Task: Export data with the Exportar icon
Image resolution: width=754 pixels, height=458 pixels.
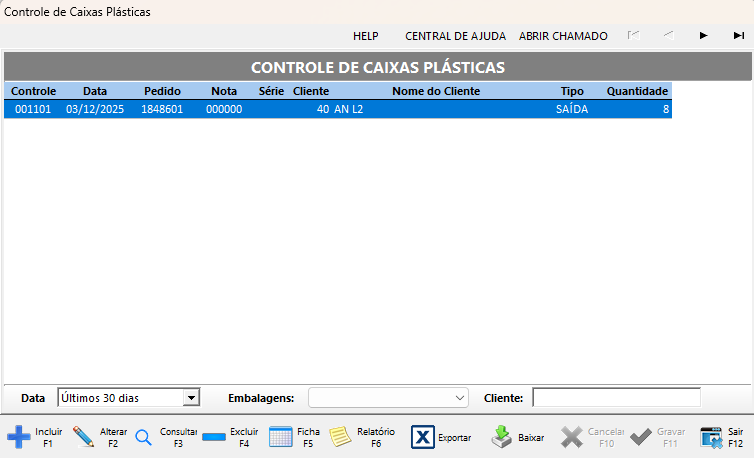Action: point(423,437)
